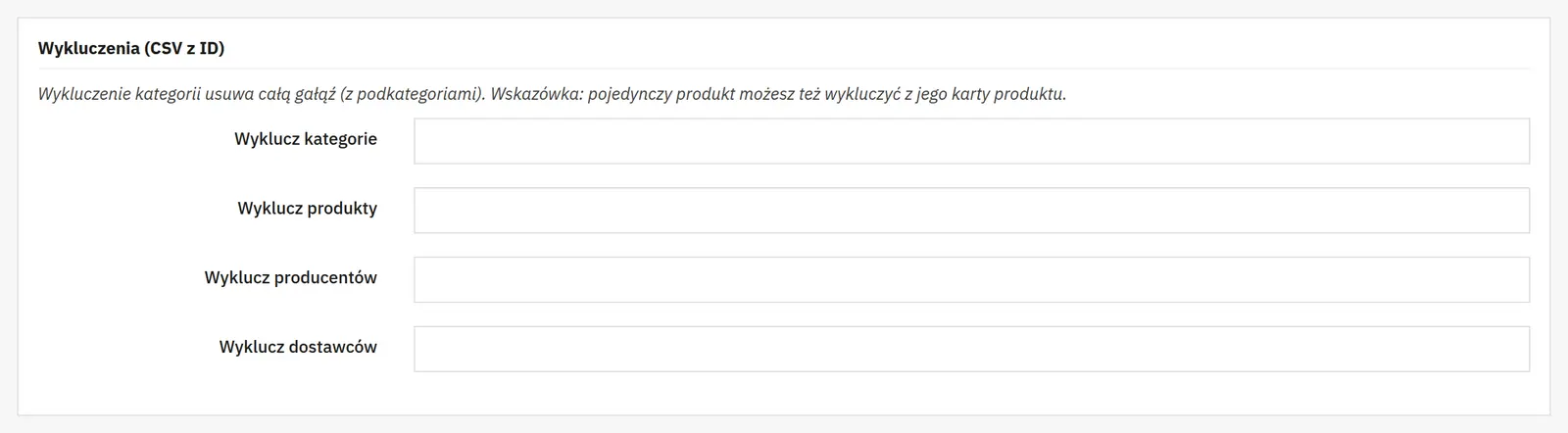Click the "Wyklucz produkty" label
1568x433 pixels.
307,208
